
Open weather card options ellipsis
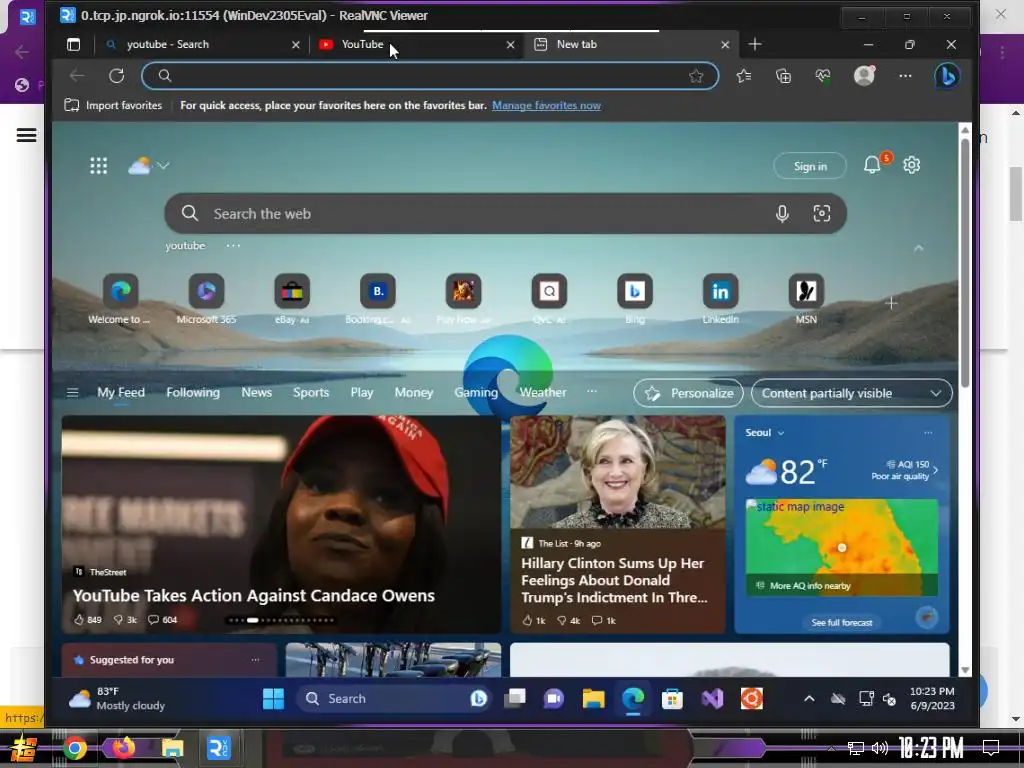tap(928, 432)
